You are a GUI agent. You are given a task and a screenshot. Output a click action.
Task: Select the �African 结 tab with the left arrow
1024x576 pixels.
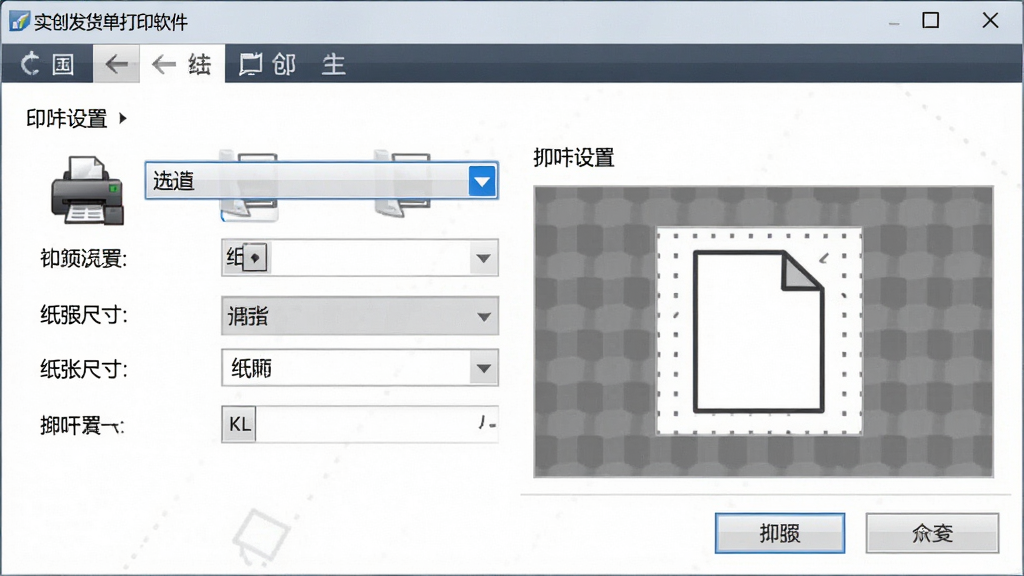point(182,64)
